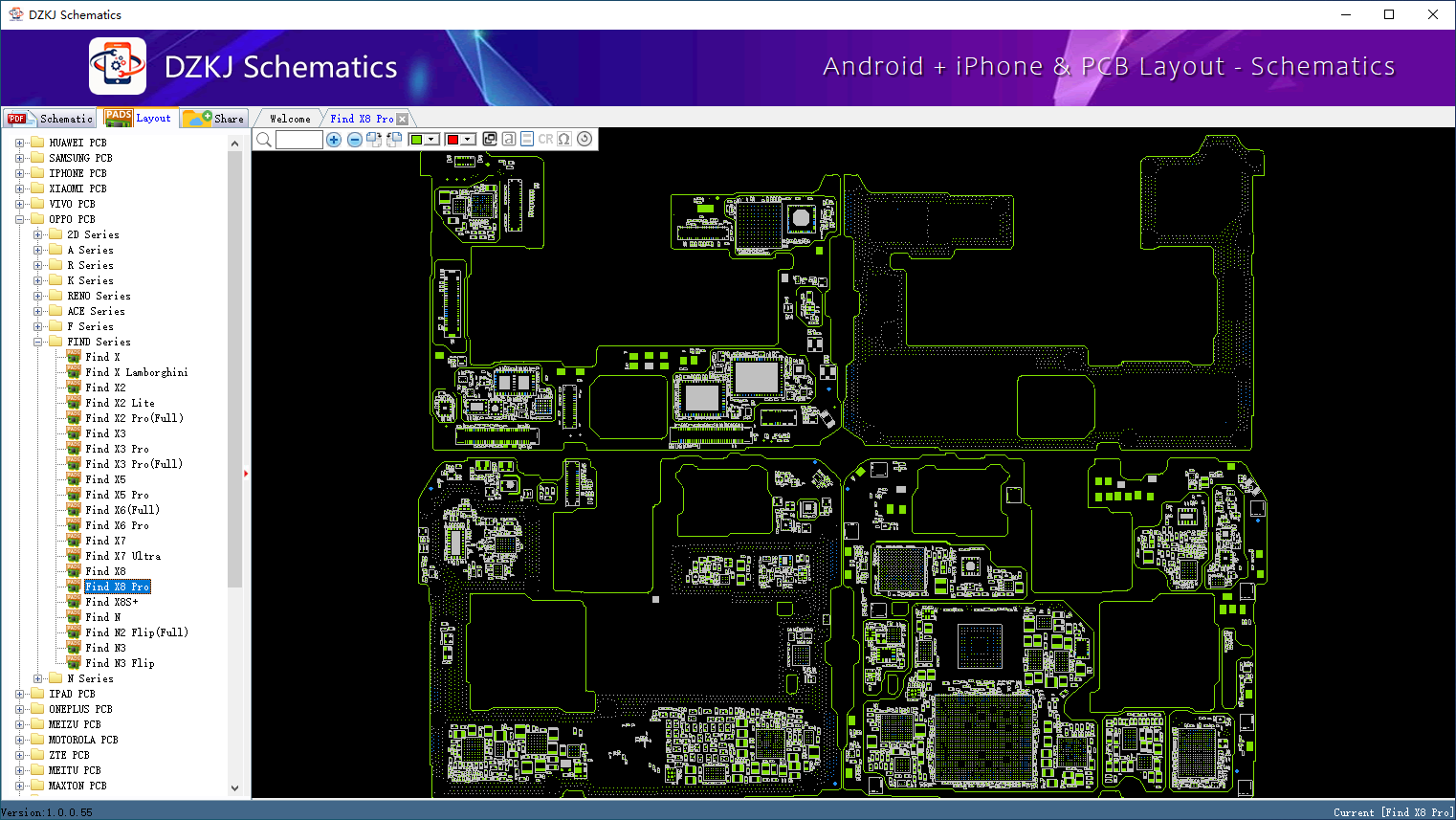The height and width of the screenshot is (820, 1456).
Task: Open the Find X Lamborghini layout
Action: pyautogui.click(x=137, y=372)
